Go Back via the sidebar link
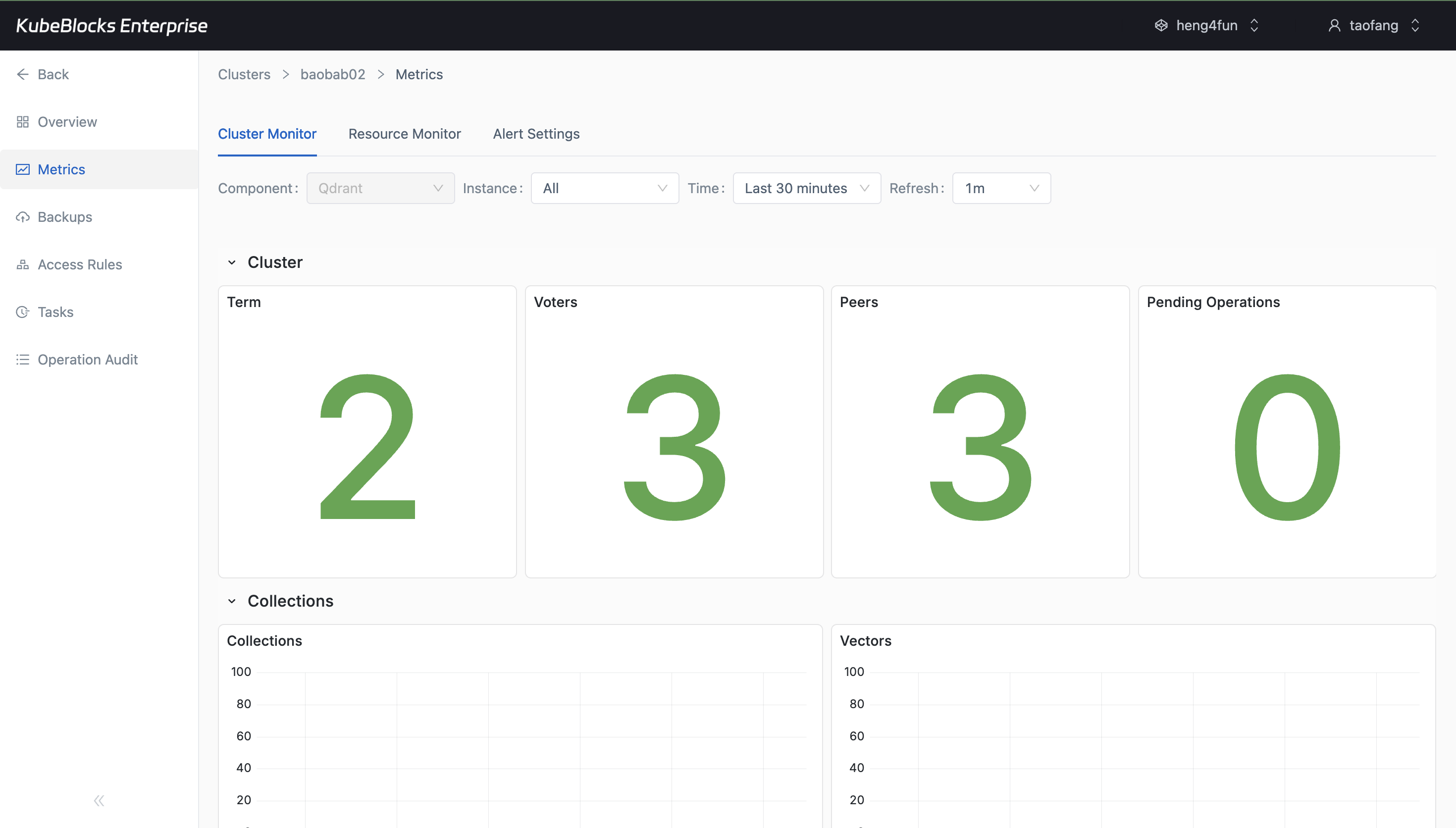 pos(99,74)
